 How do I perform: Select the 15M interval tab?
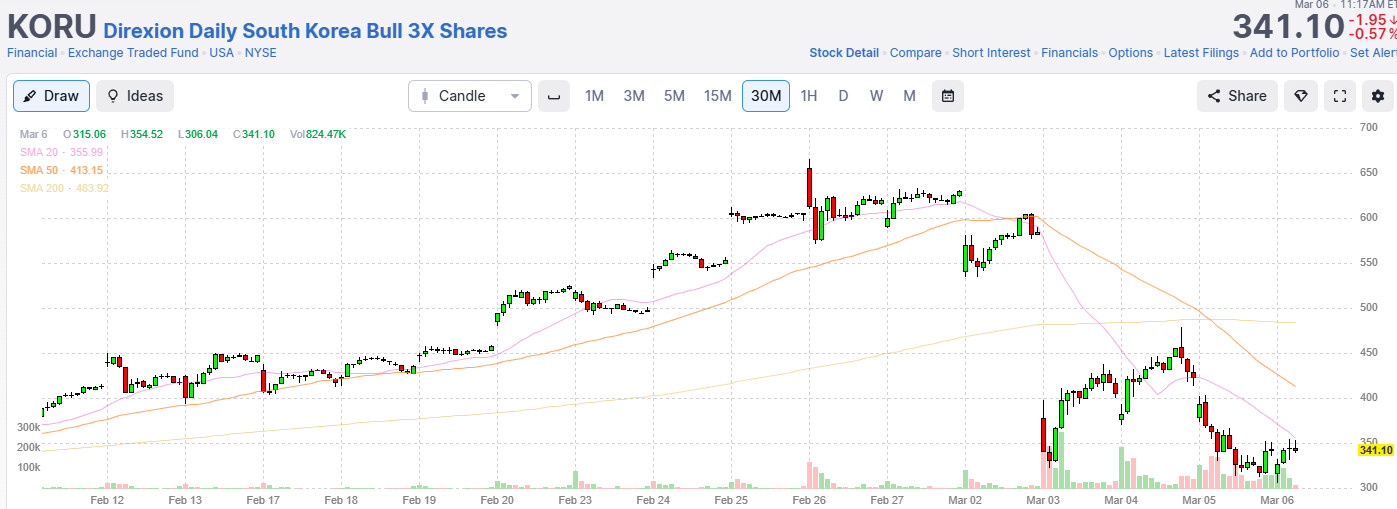717,96
